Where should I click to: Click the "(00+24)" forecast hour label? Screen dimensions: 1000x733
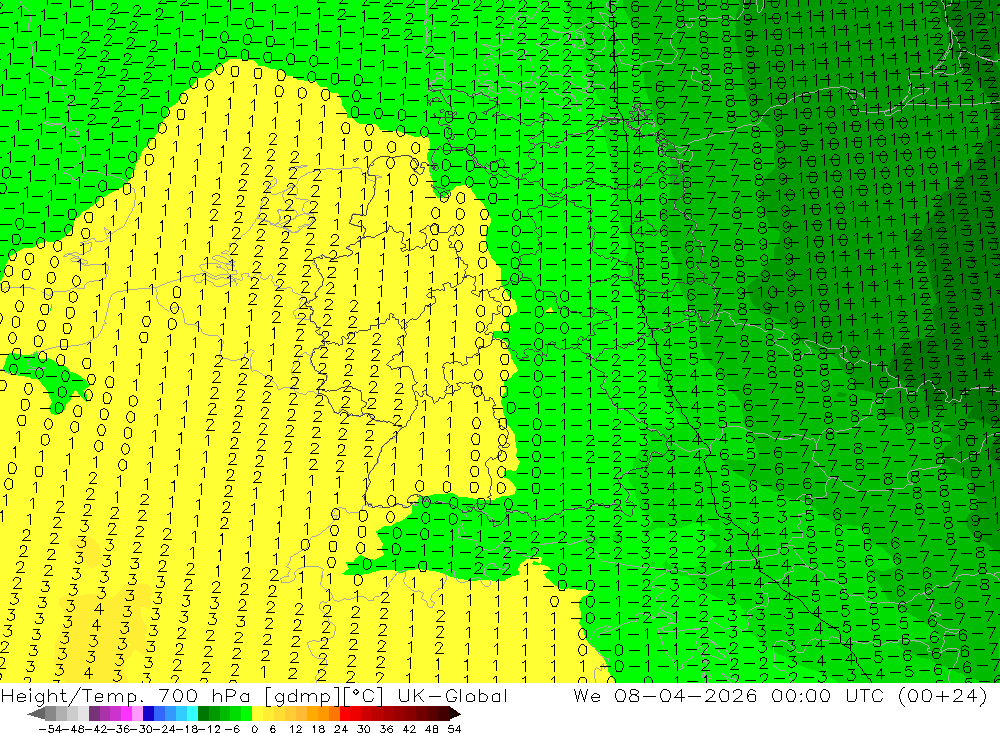pos(943,695)
